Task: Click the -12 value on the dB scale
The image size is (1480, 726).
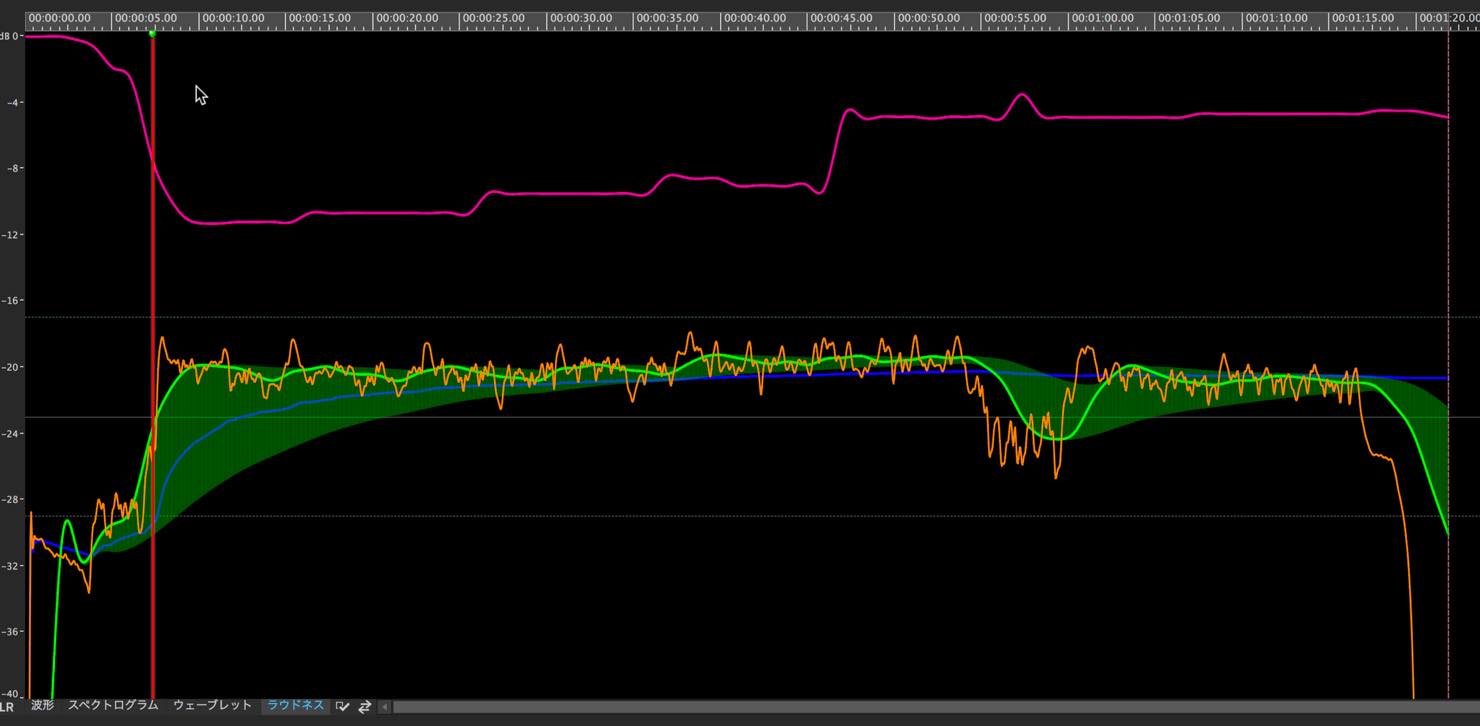Action: click(x=11, y=234)
